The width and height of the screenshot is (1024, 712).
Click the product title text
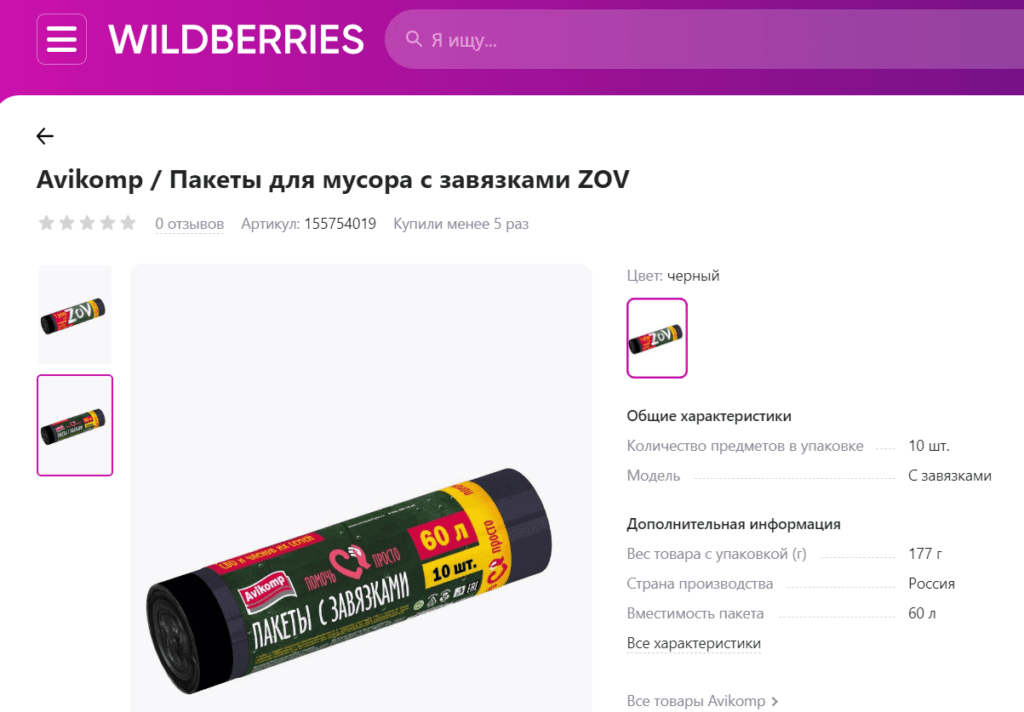coord(333,179)
